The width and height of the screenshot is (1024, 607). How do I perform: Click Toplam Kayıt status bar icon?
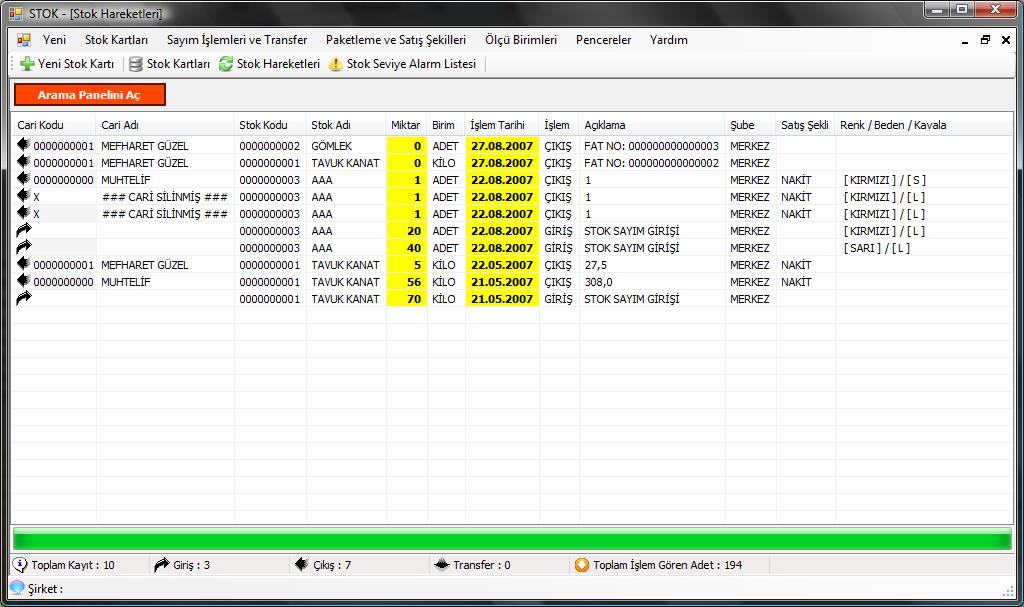point(21,565)
